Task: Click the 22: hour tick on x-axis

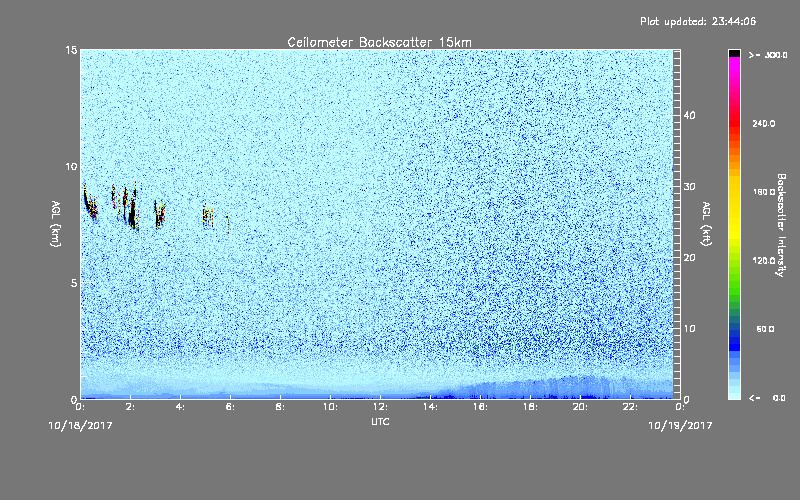Action: coord(630,407)
